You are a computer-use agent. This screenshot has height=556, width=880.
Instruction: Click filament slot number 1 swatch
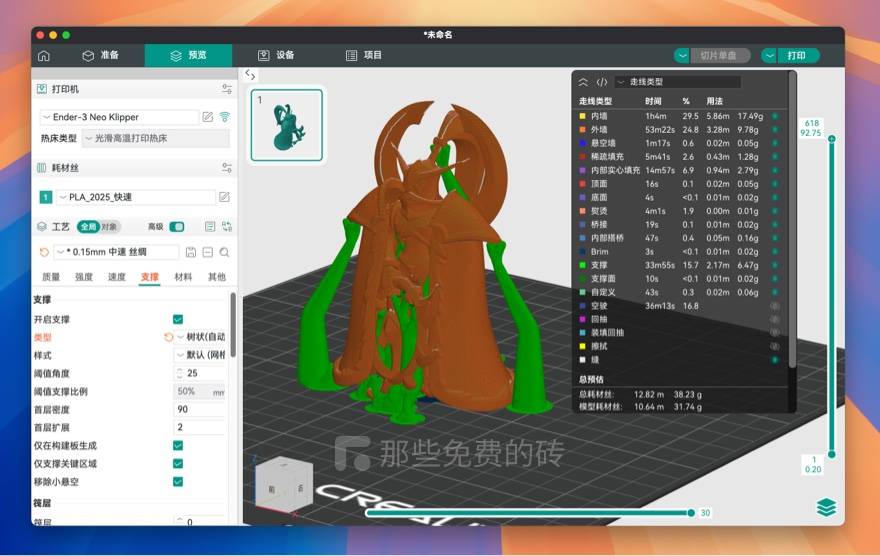click(46, 197)
